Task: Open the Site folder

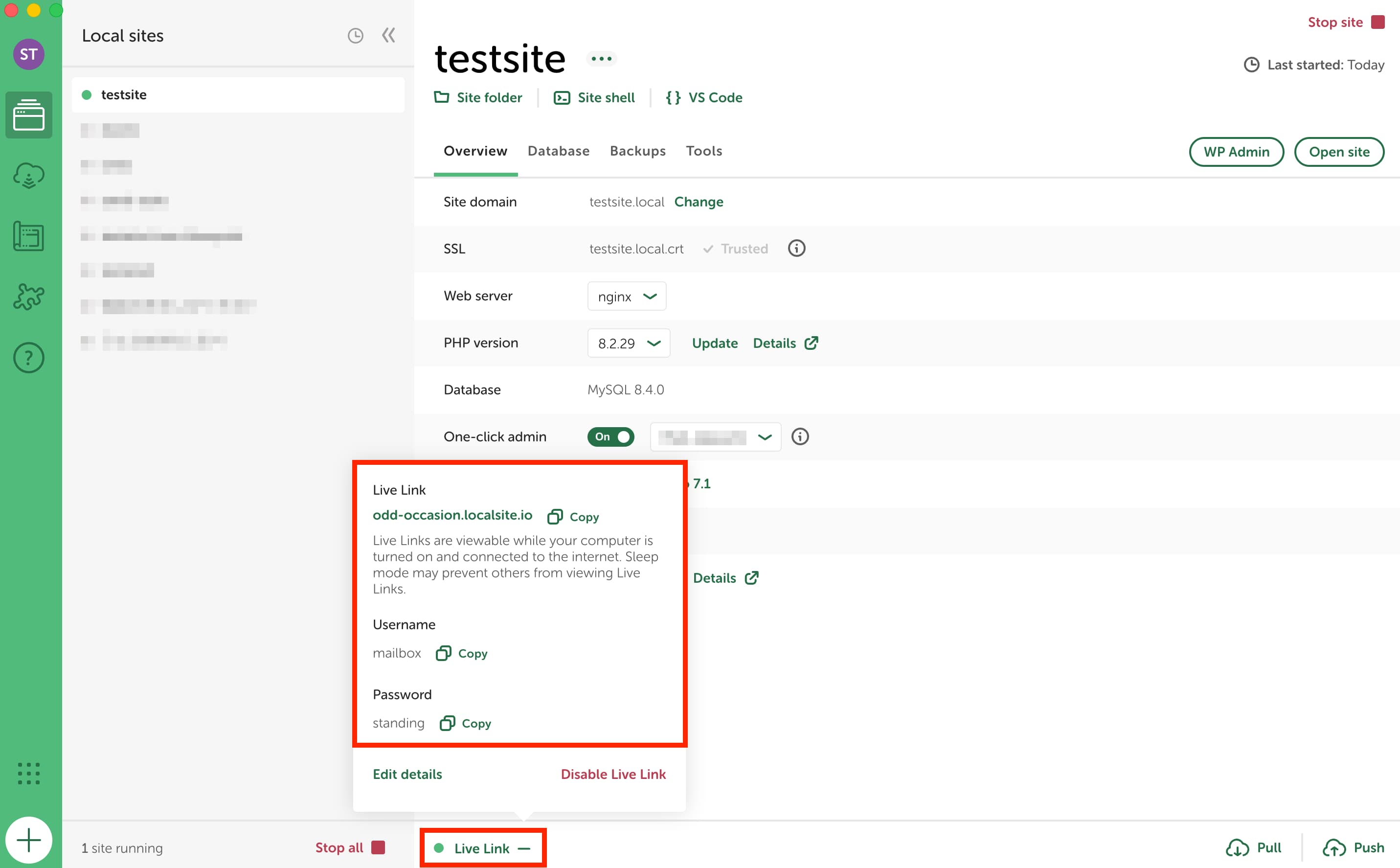Action: point(478,97)
